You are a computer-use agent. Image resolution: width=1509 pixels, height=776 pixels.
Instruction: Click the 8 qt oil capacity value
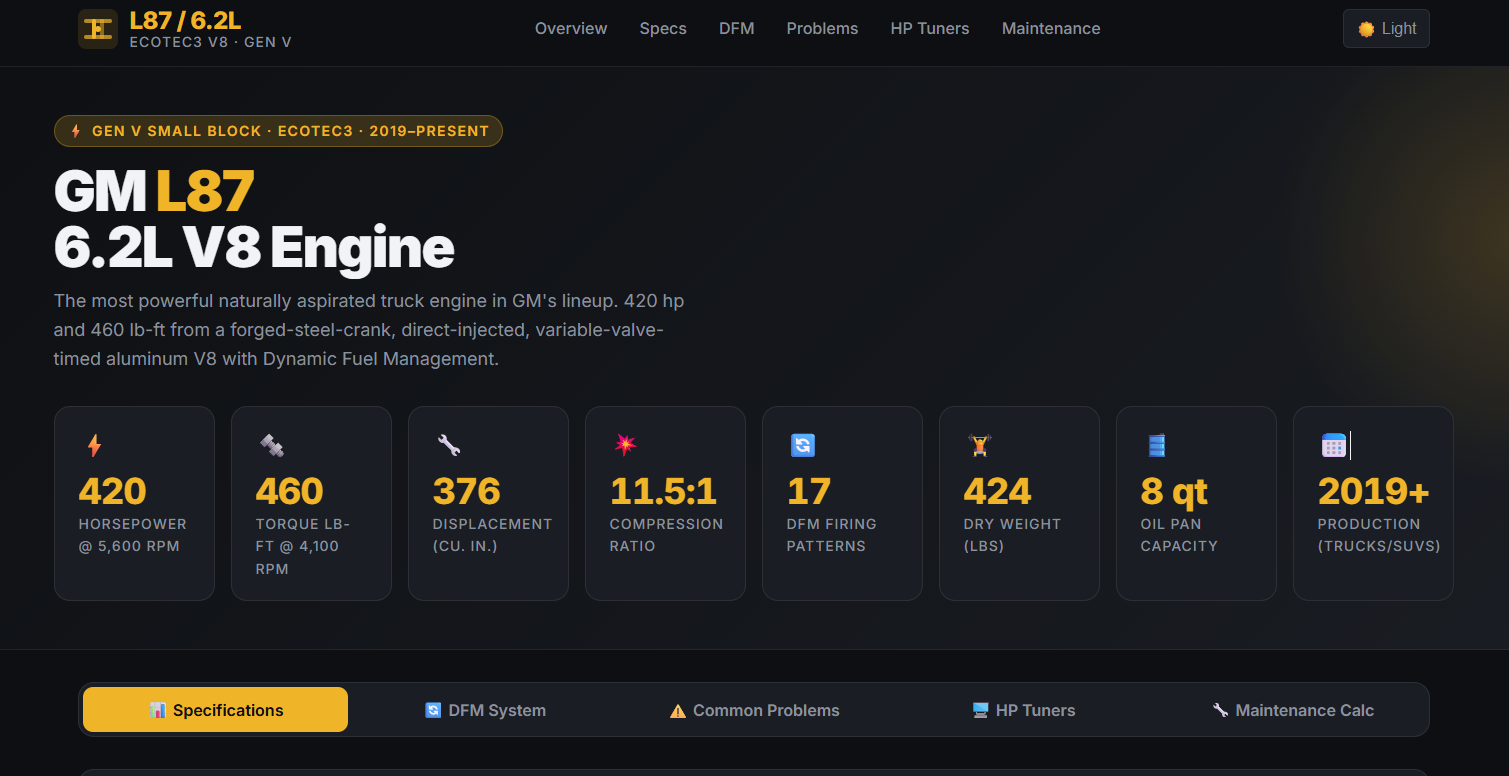click(x=1174, y=491)
